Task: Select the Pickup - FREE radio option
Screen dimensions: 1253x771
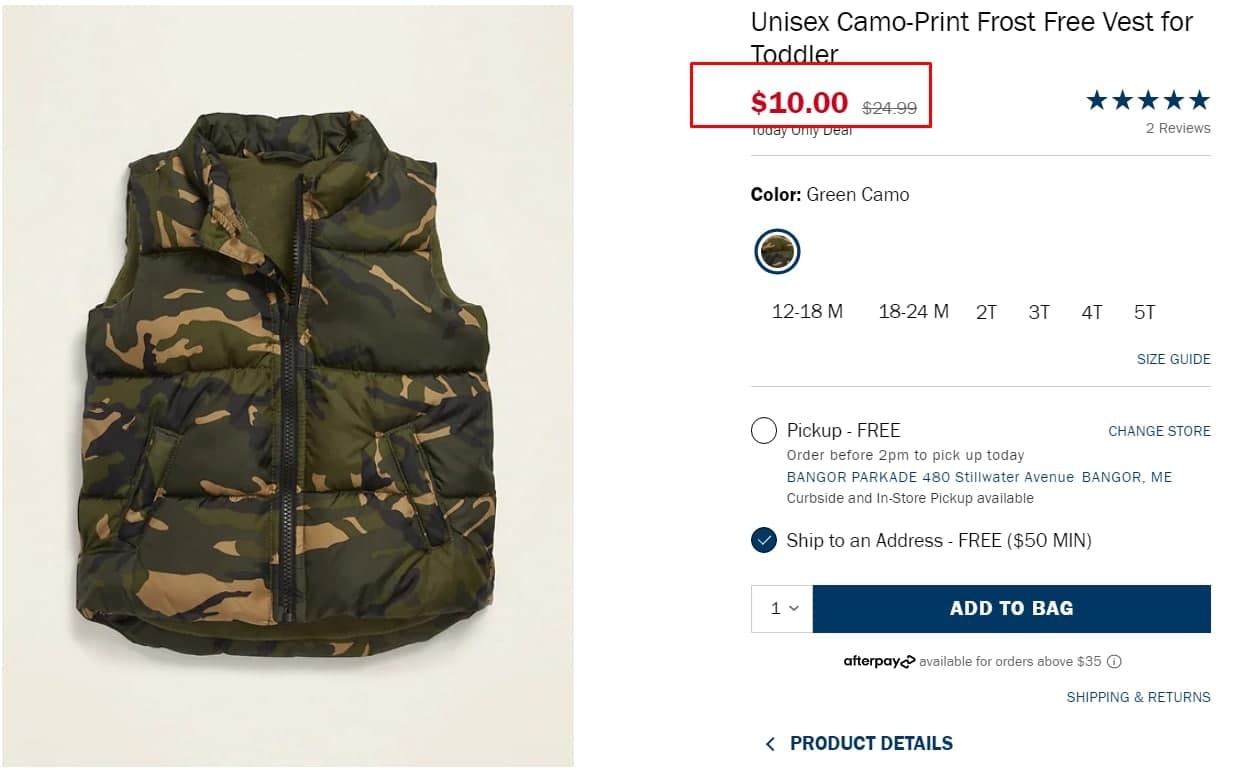Action: [764, 431]
